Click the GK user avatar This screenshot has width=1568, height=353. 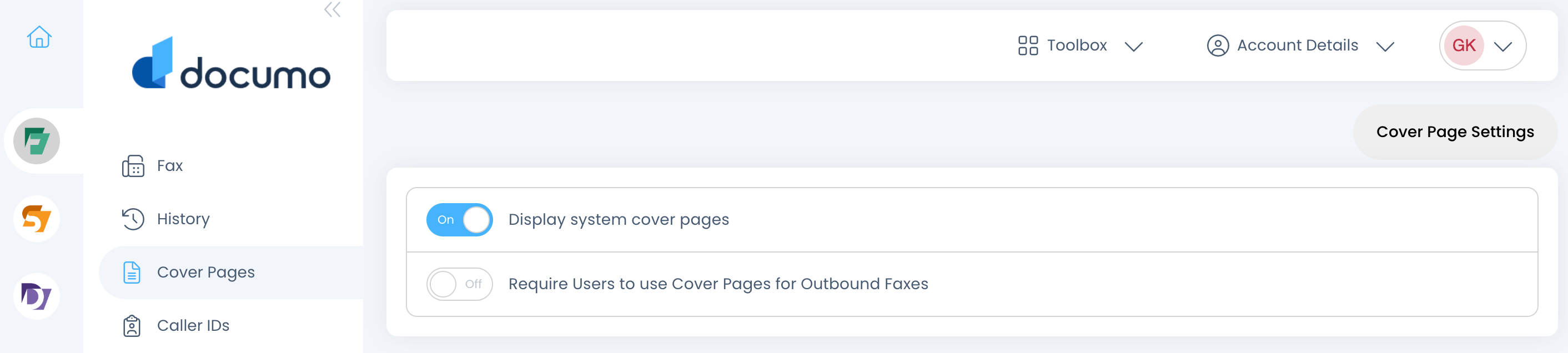click(x=1464, y=46)
